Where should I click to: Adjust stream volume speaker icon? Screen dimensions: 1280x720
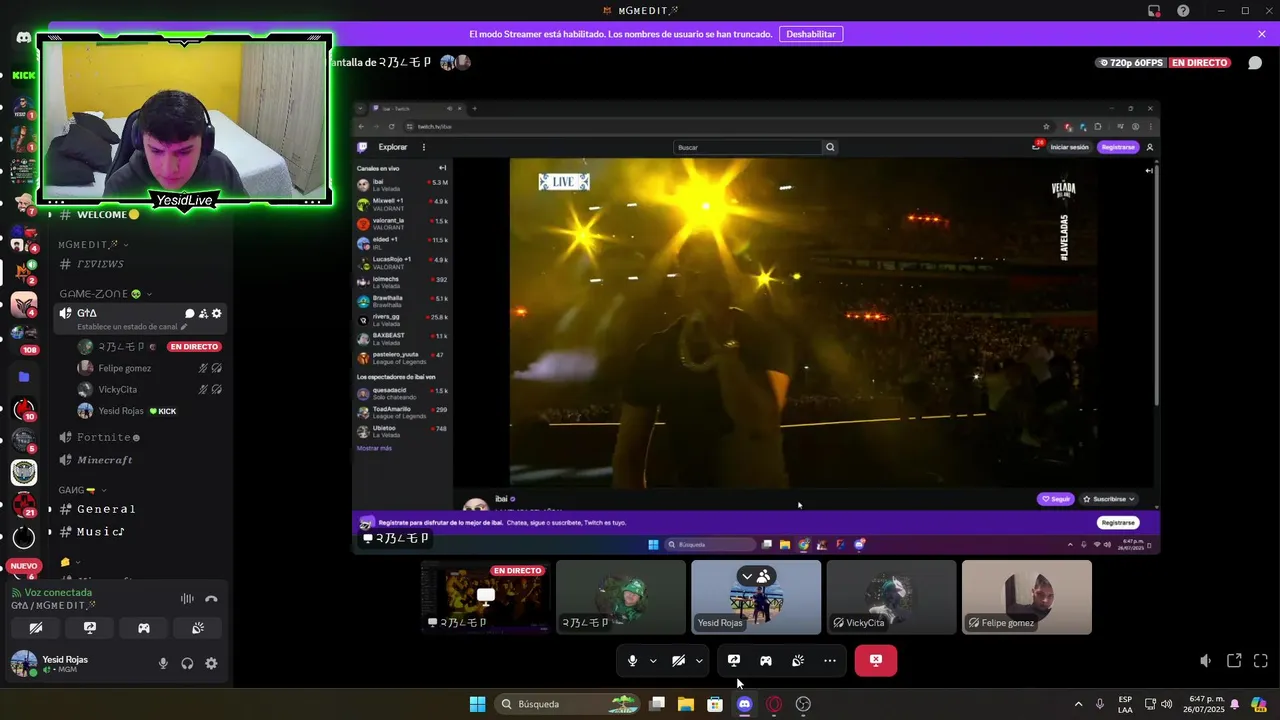pos(1206,661)
